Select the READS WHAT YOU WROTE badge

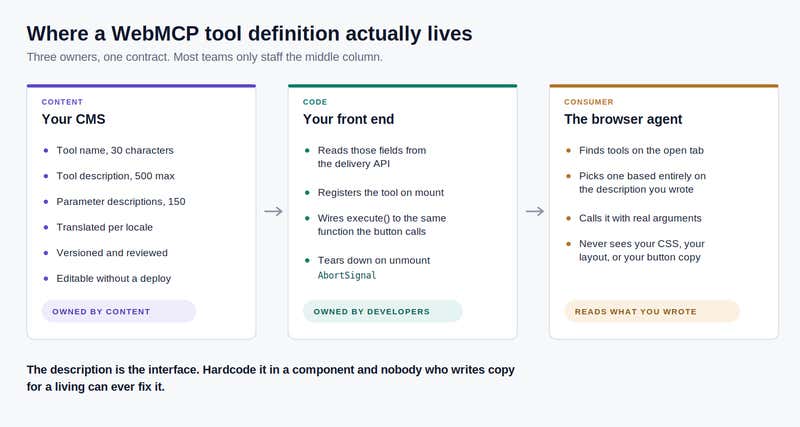click(x=652, y=311)
